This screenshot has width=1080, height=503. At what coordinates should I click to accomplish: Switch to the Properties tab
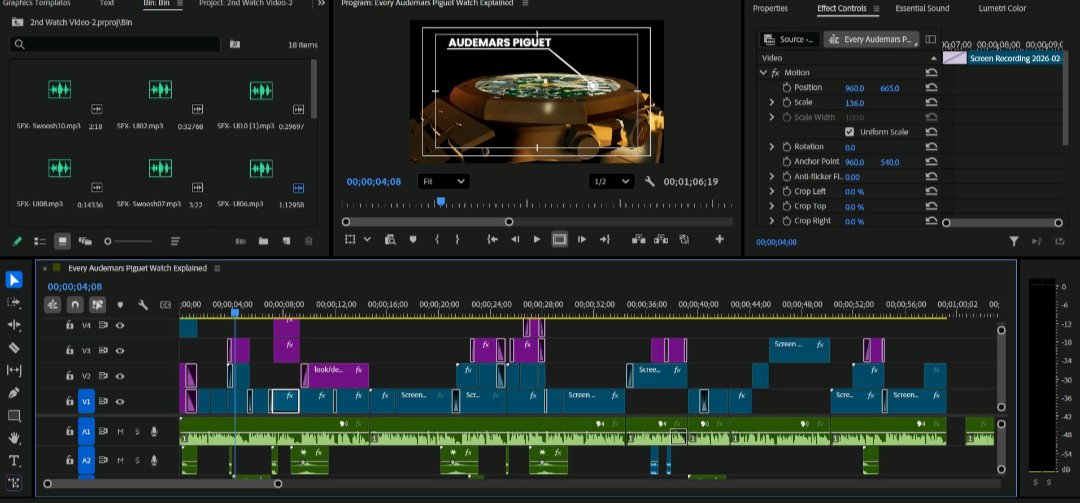770,8
